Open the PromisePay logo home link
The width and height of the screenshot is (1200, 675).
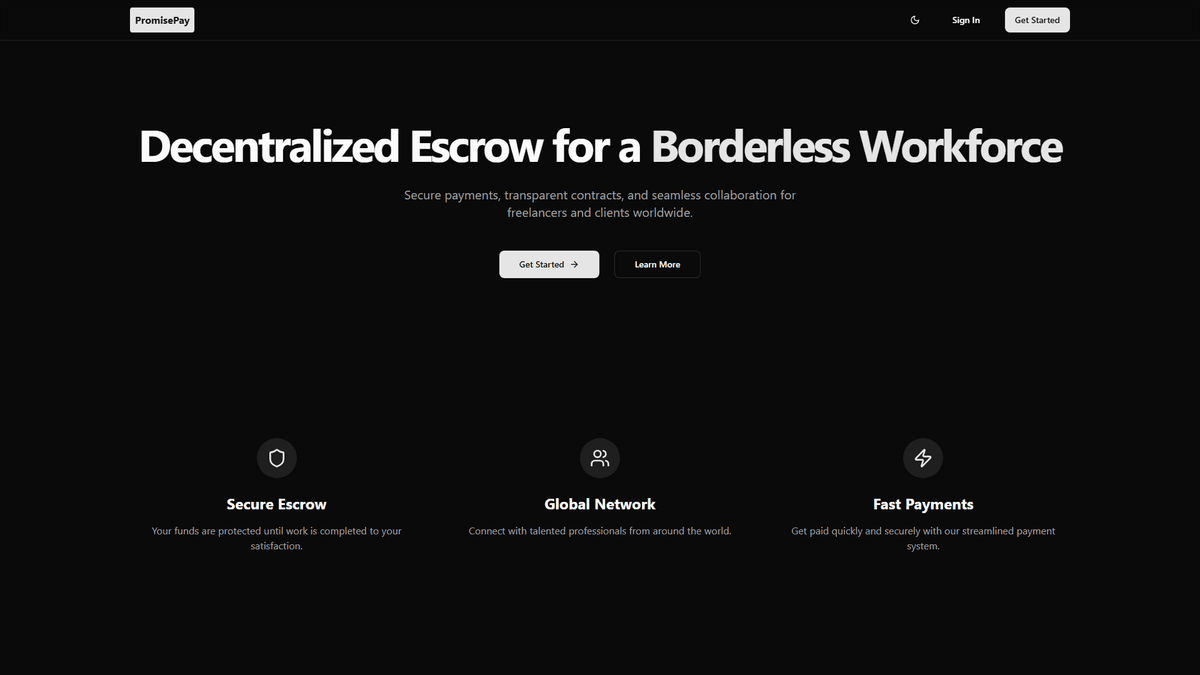162,20
